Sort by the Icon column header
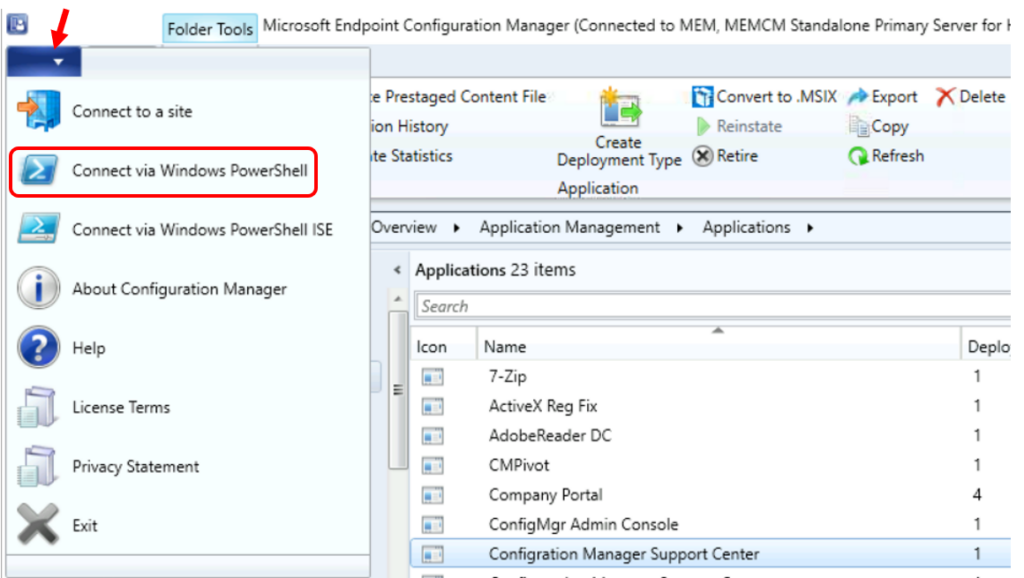The width and height of the screenshot is (1024, 578). click(x=443, y=347)
